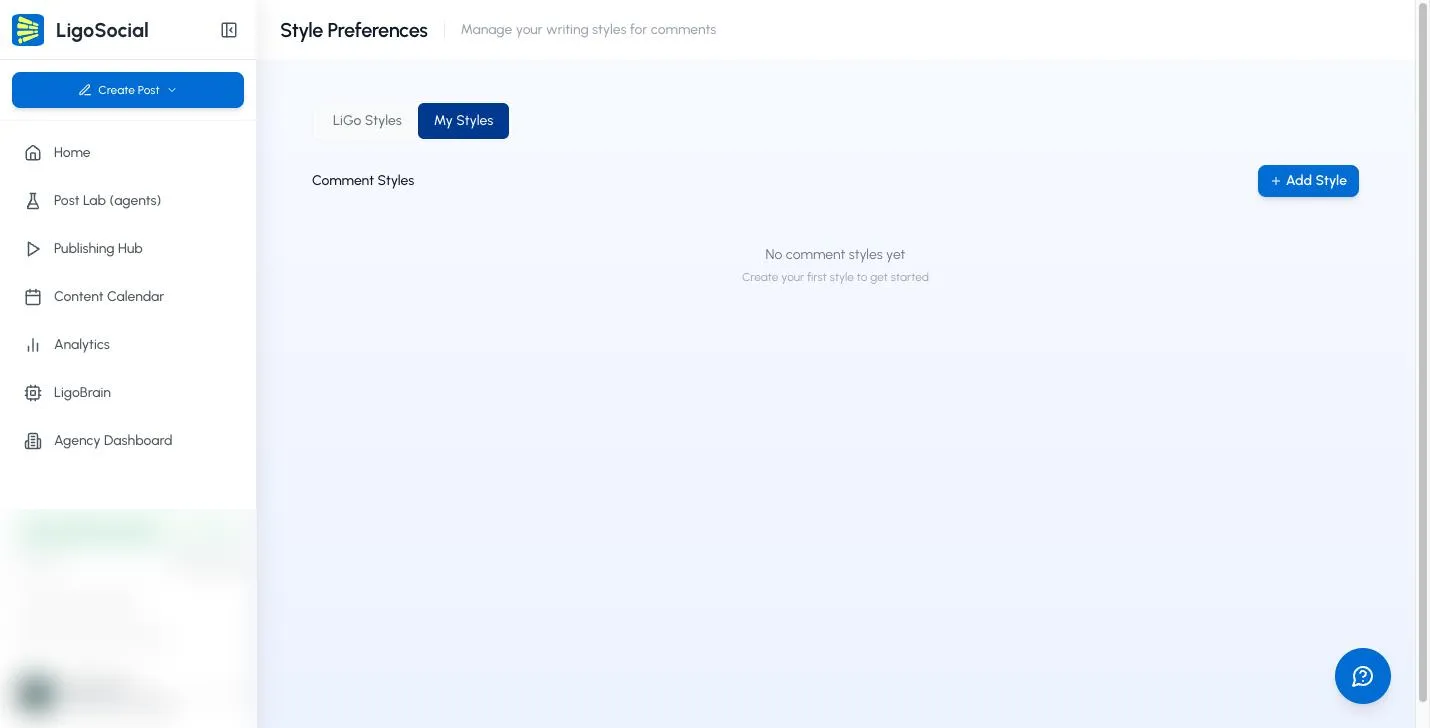The width and height of the screenshot is (1430, 728).
Task: Click the Agency Dashboard building icon
Action: tap(33, 441)
